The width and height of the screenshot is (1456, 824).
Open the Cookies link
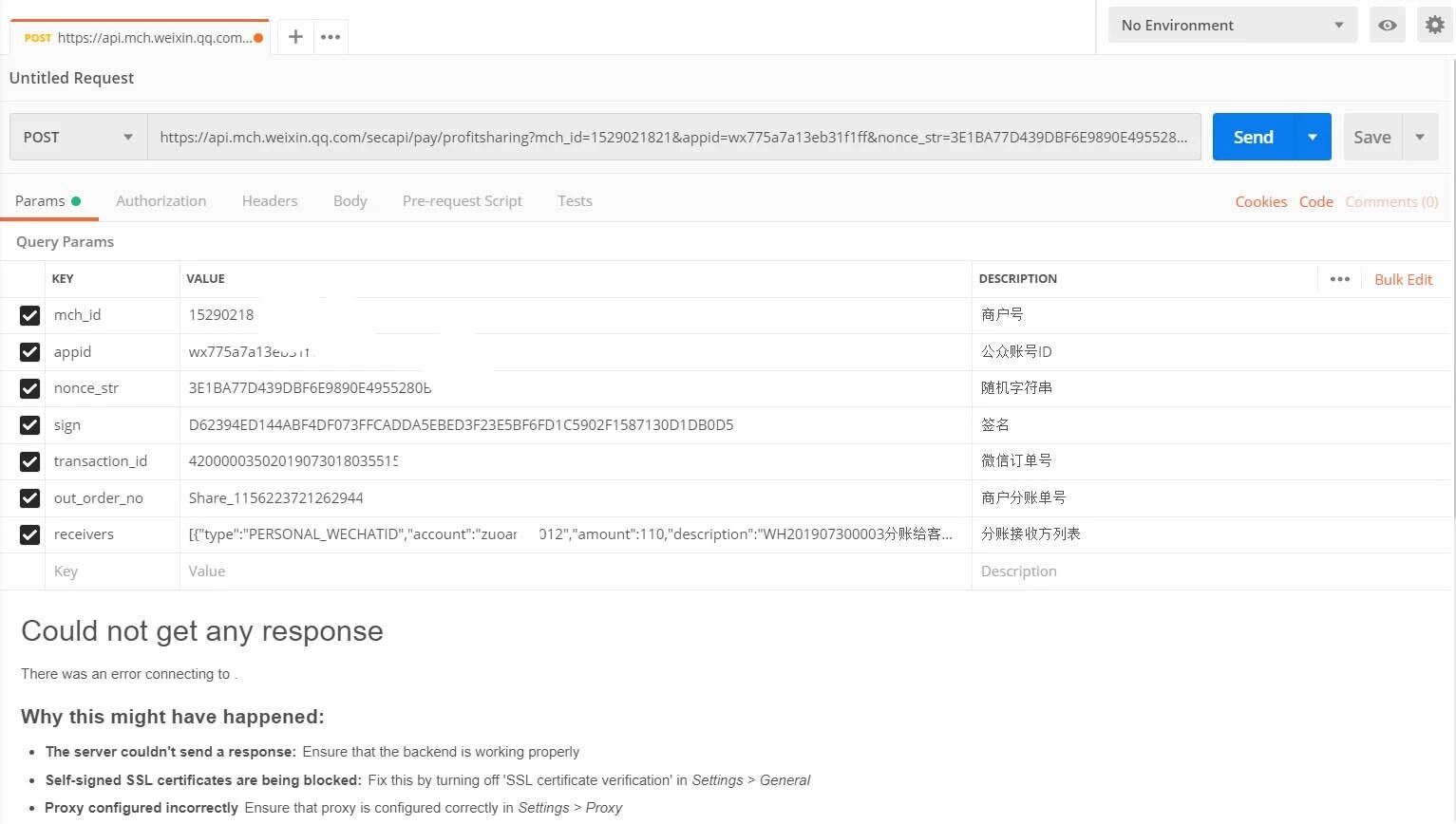1260,202
